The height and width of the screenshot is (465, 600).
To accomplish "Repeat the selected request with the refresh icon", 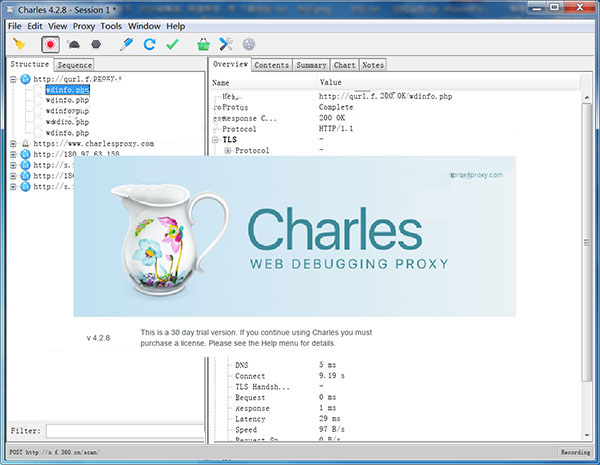I will pos(149,44).
